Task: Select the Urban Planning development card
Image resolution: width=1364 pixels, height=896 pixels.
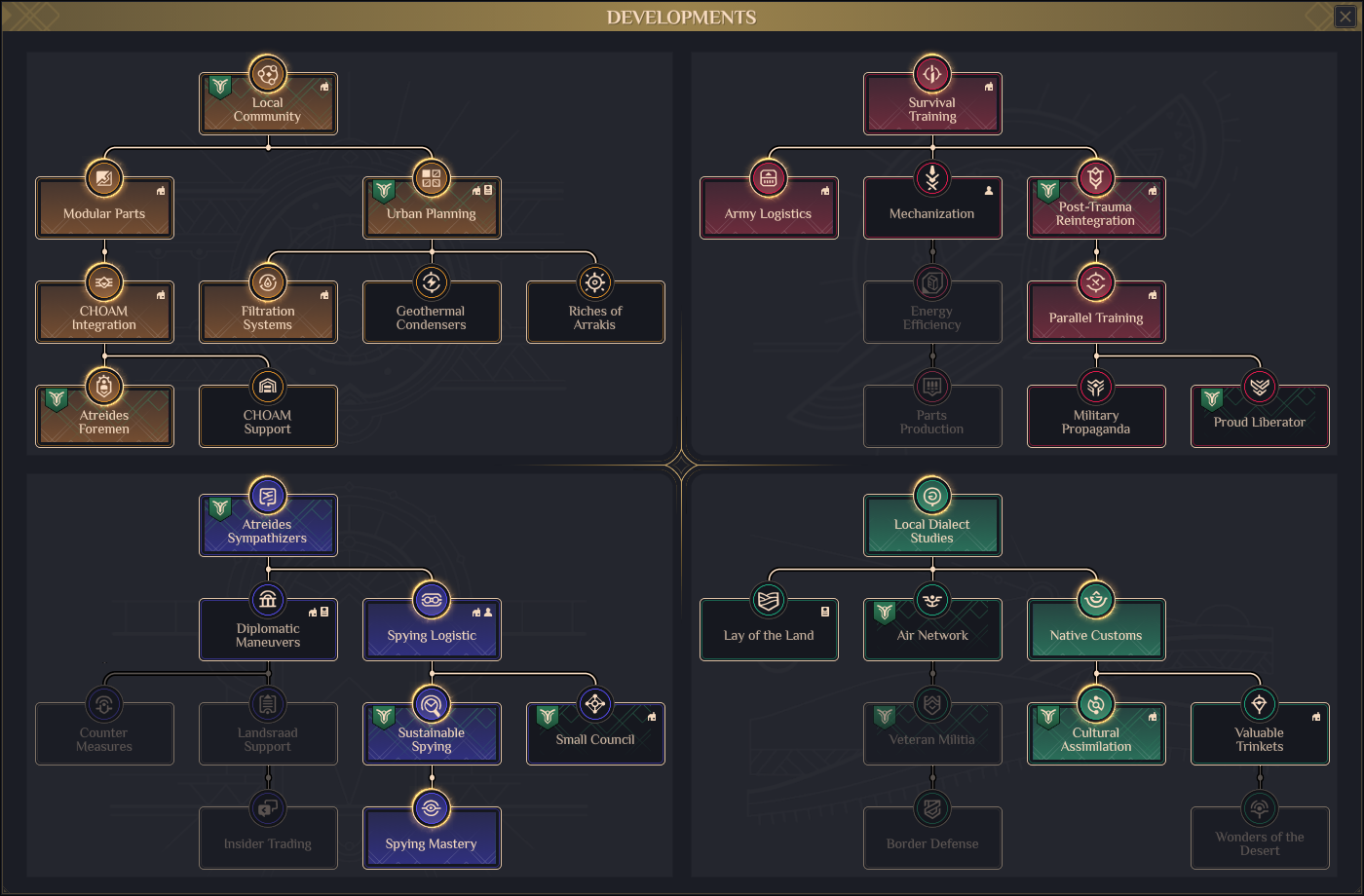Action: (432, 207)
